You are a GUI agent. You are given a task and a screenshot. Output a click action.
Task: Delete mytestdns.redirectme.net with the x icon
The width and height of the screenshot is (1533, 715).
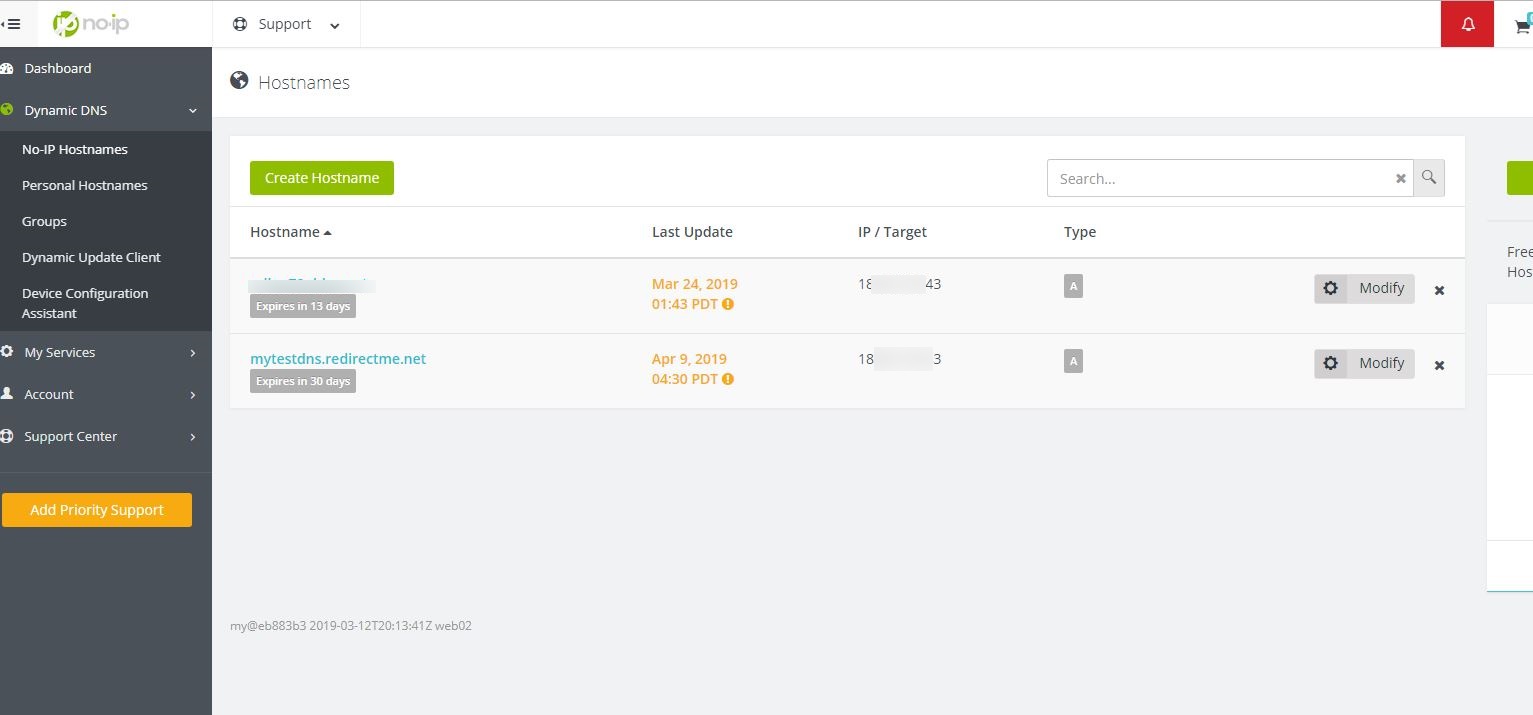tap(1439, 365)
